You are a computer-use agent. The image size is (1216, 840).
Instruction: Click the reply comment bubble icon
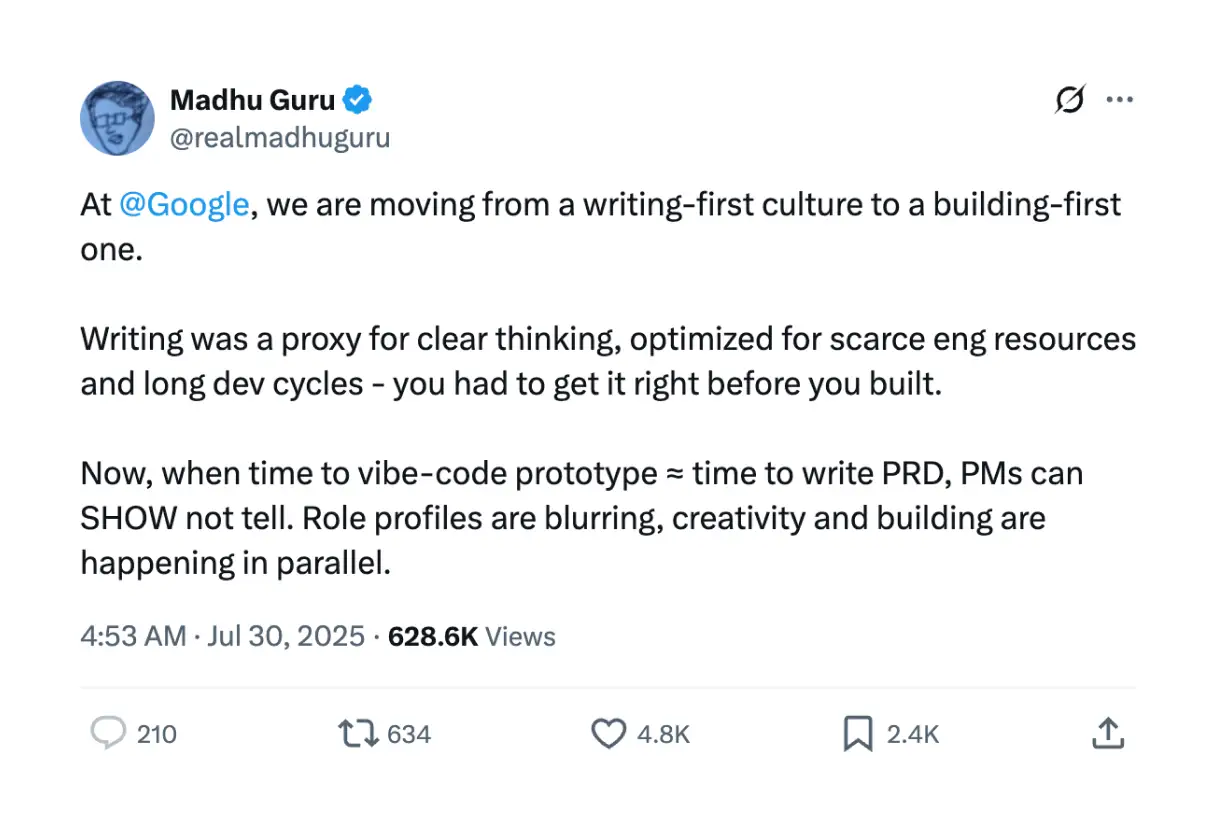point(106,735)
